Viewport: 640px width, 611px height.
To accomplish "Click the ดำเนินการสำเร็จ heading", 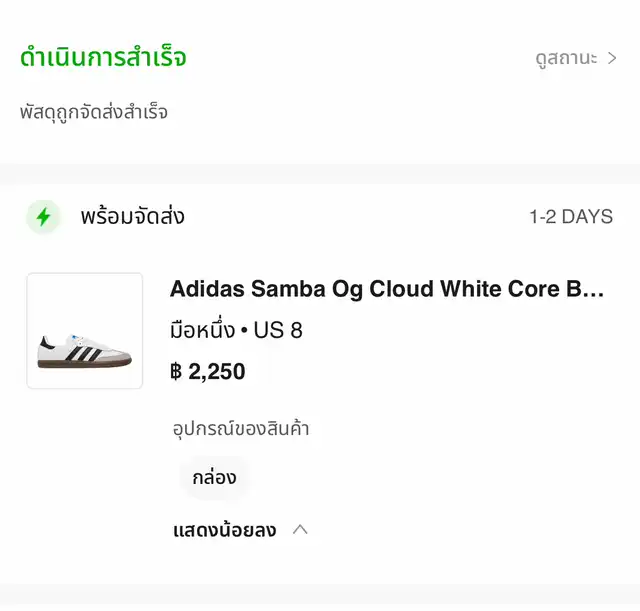I will (x=103, y=57).
